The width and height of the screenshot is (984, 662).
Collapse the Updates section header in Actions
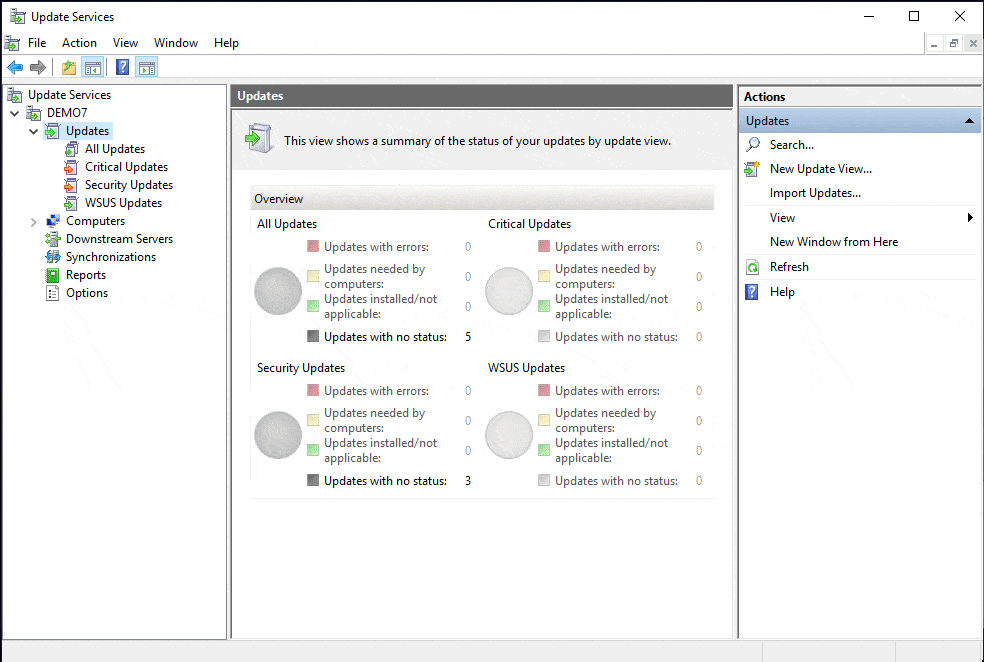[x=969, y=121]
